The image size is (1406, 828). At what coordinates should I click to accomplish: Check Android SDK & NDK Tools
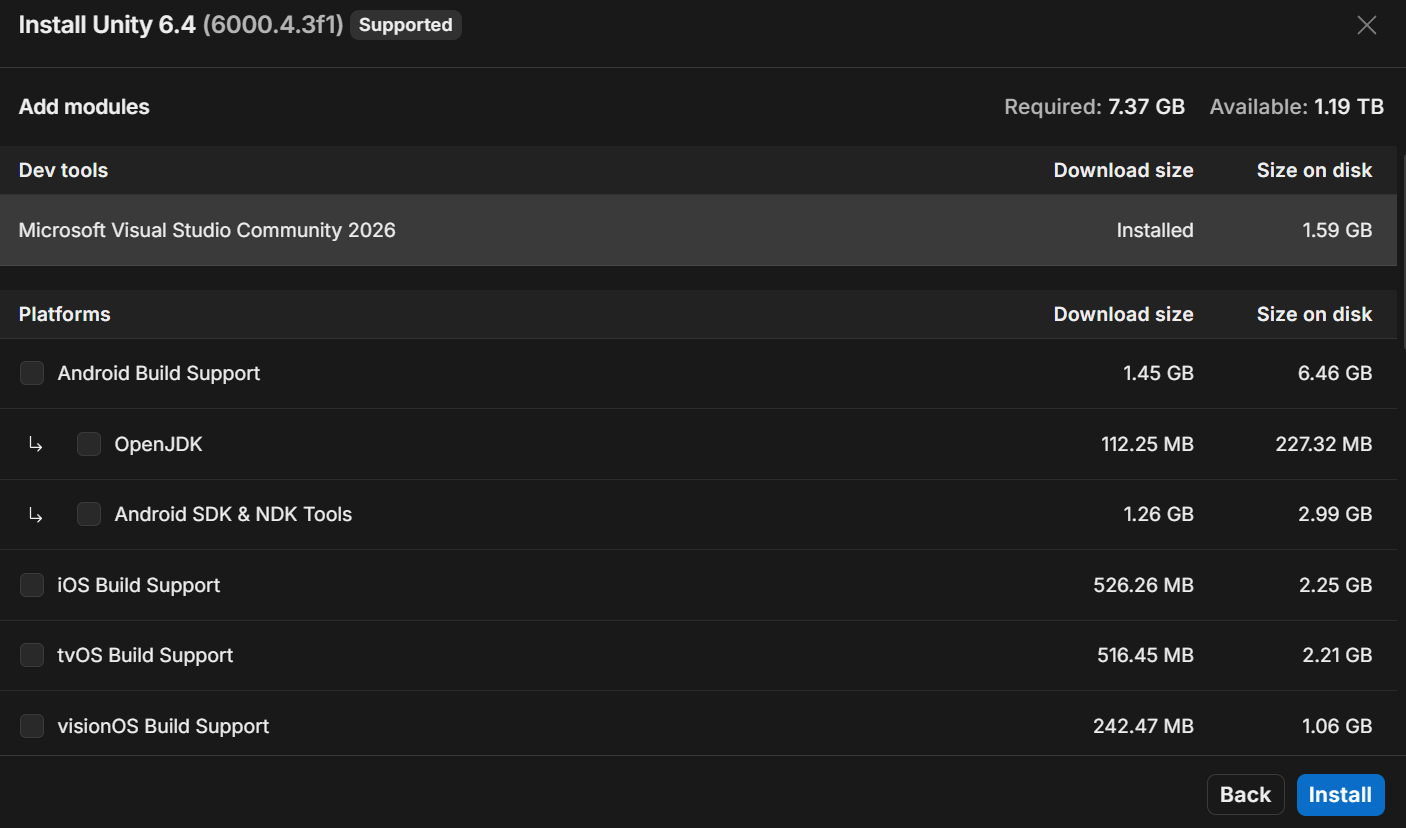click(x=89, y=514)
